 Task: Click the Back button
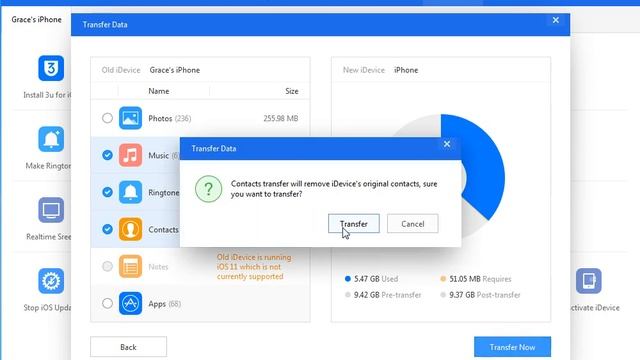128,347
